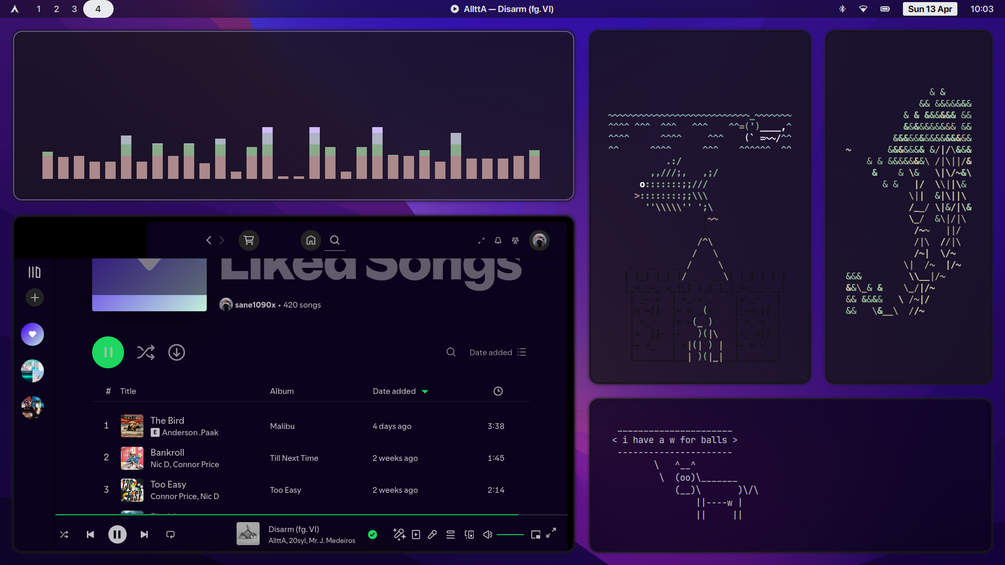This screenshot has width=1005, height=565.
Task: Switch to workspace 2 in the top bar
Action: click(x=56, y=9)
